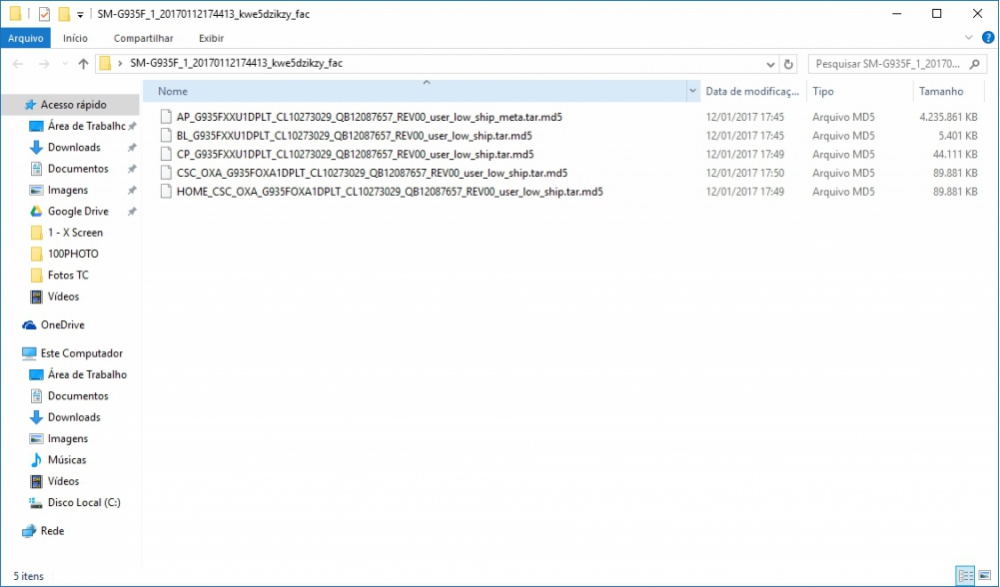The image size is (1000, 587).
Task: Open the address bar history dropdown
Action: click(772, 64)
